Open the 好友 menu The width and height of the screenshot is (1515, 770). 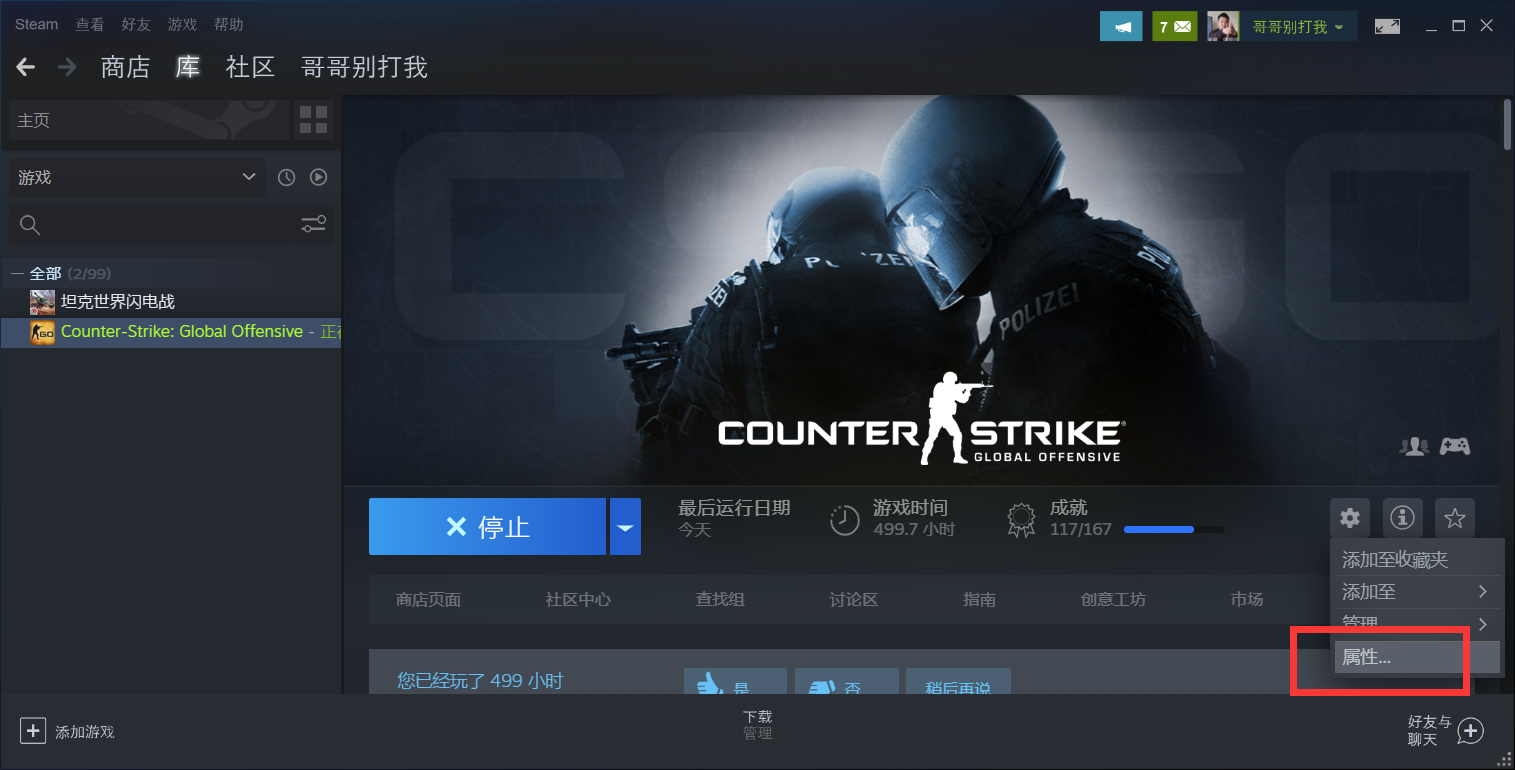[136, 24]
